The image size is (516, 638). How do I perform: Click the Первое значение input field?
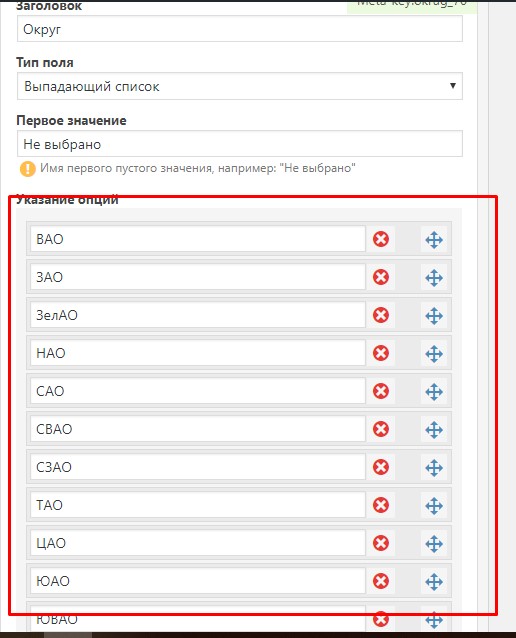240,144
